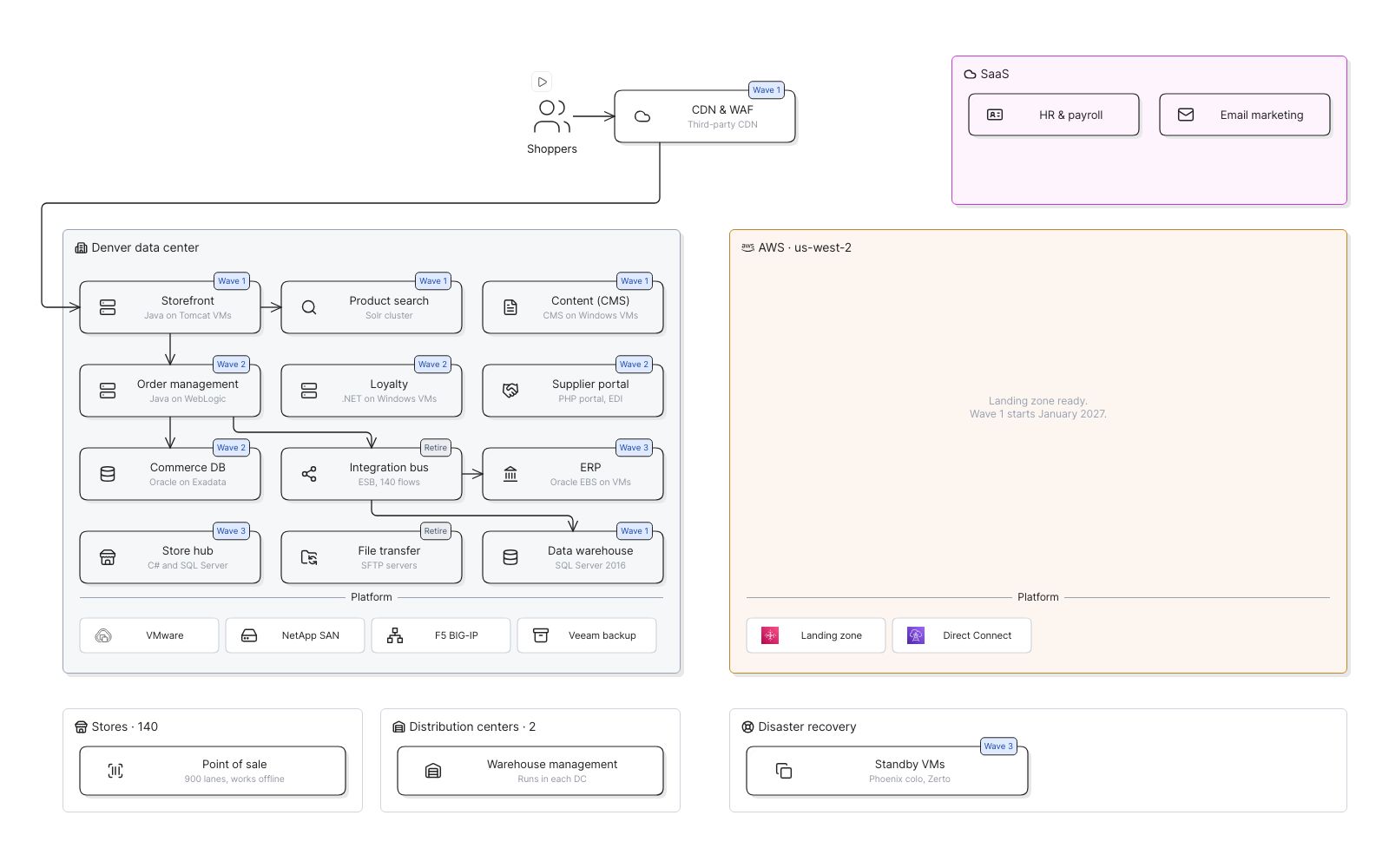Screen dimensions: 1389x868
Task: Click the SaaS group title
Action: point(995,74)
